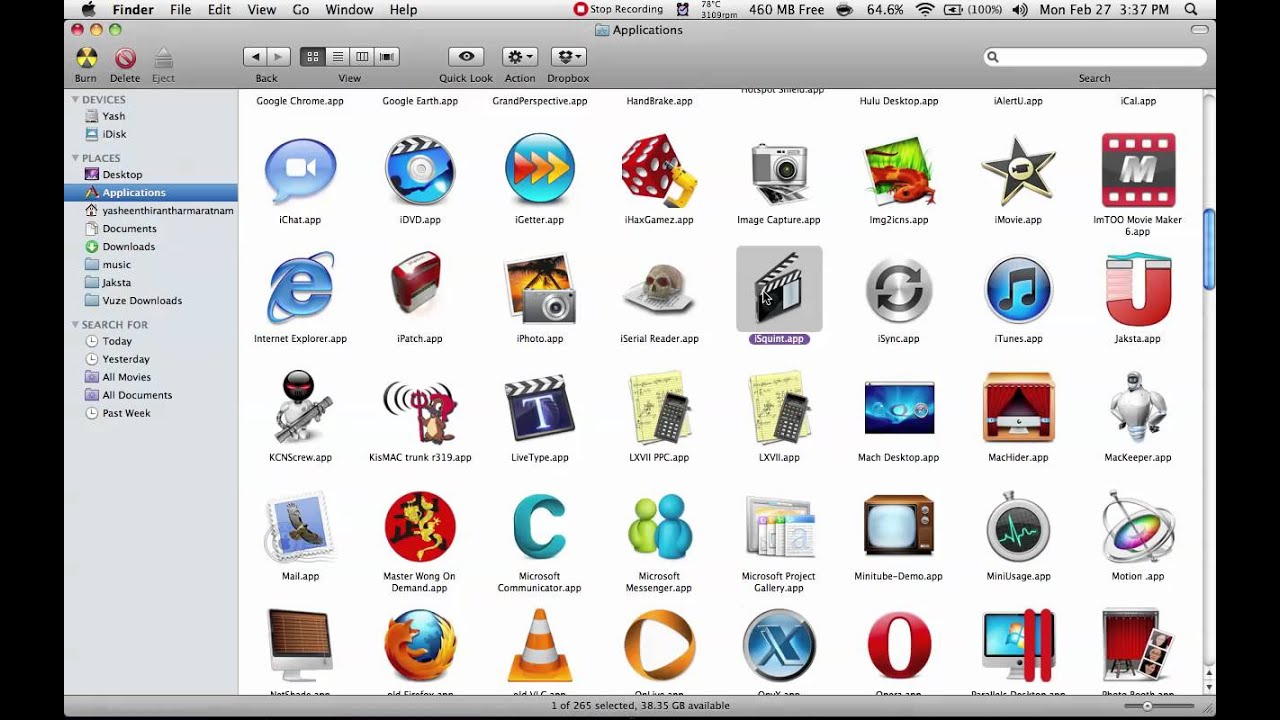Image resolution: width=1280 pixels, height=720 pixels.
Task: Open Spotlight magnifier in menu bar
Action: coord(1191,10)
